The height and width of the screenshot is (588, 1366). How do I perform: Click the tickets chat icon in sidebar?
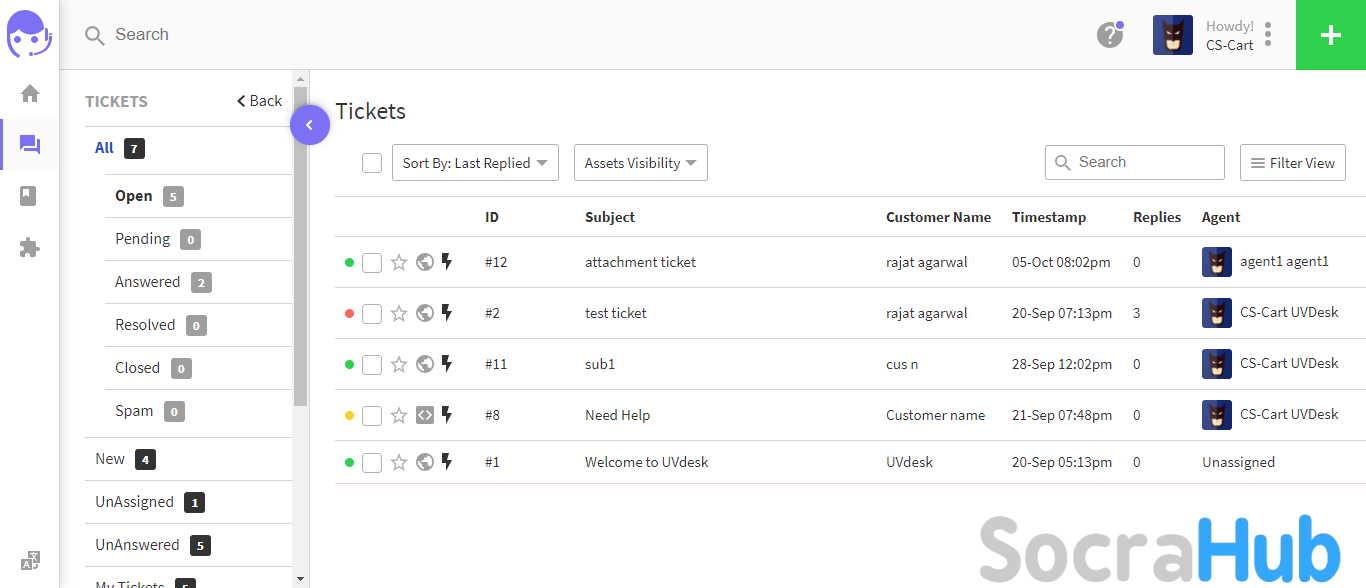point(30,146)
